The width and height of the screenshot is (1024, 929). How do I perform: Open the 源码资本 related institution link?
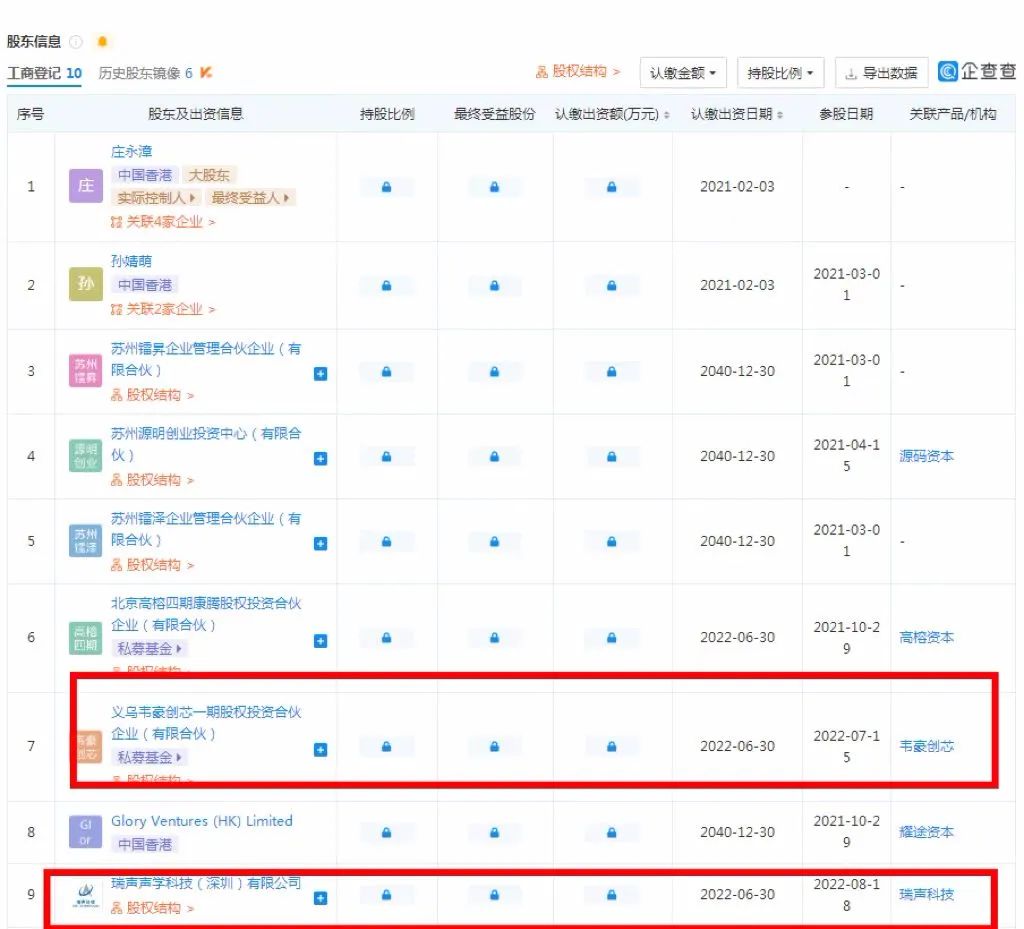[x=926, y=456]
